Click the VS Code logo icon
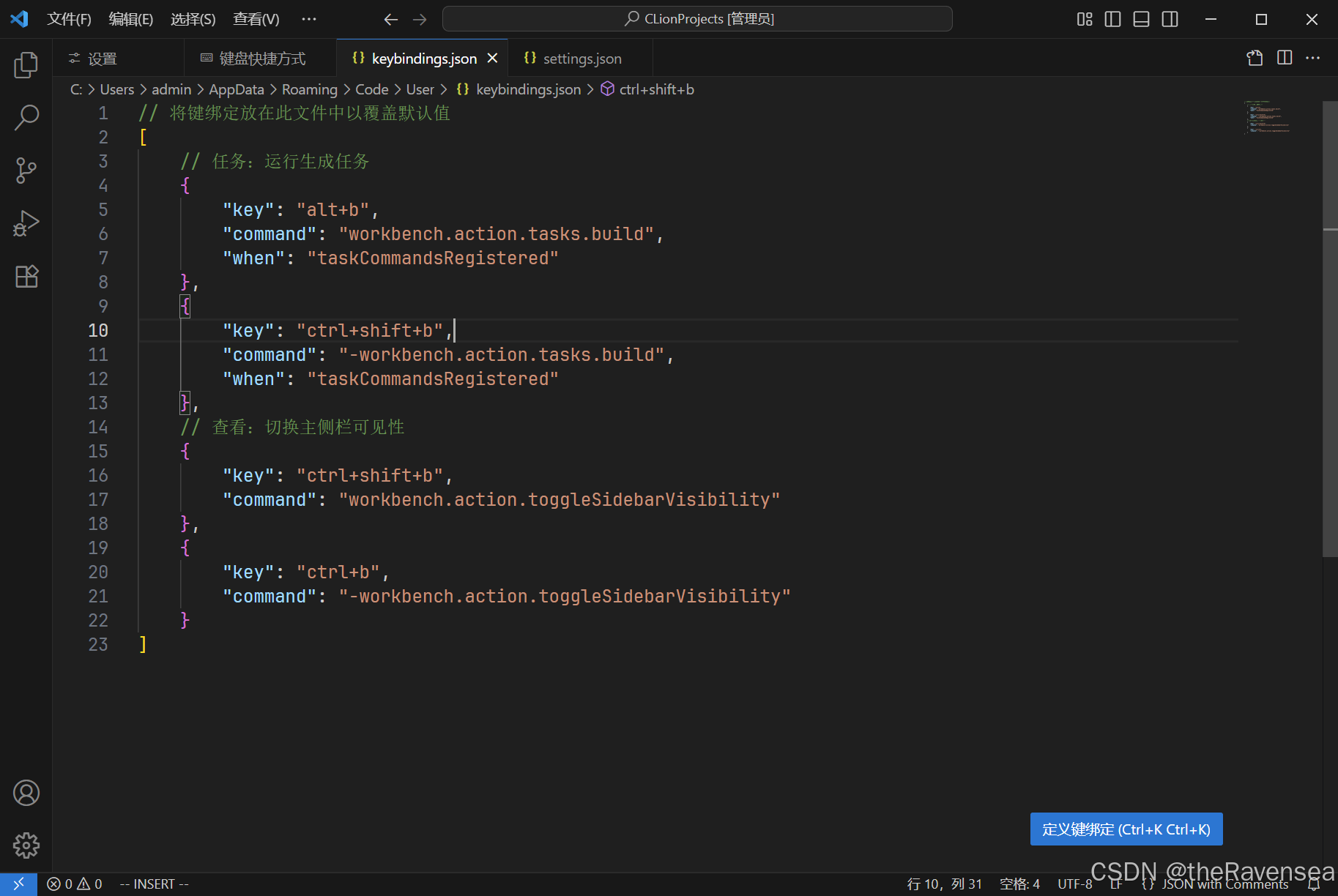This screenshot has height=896, width=1338. [x=20, y=19]
